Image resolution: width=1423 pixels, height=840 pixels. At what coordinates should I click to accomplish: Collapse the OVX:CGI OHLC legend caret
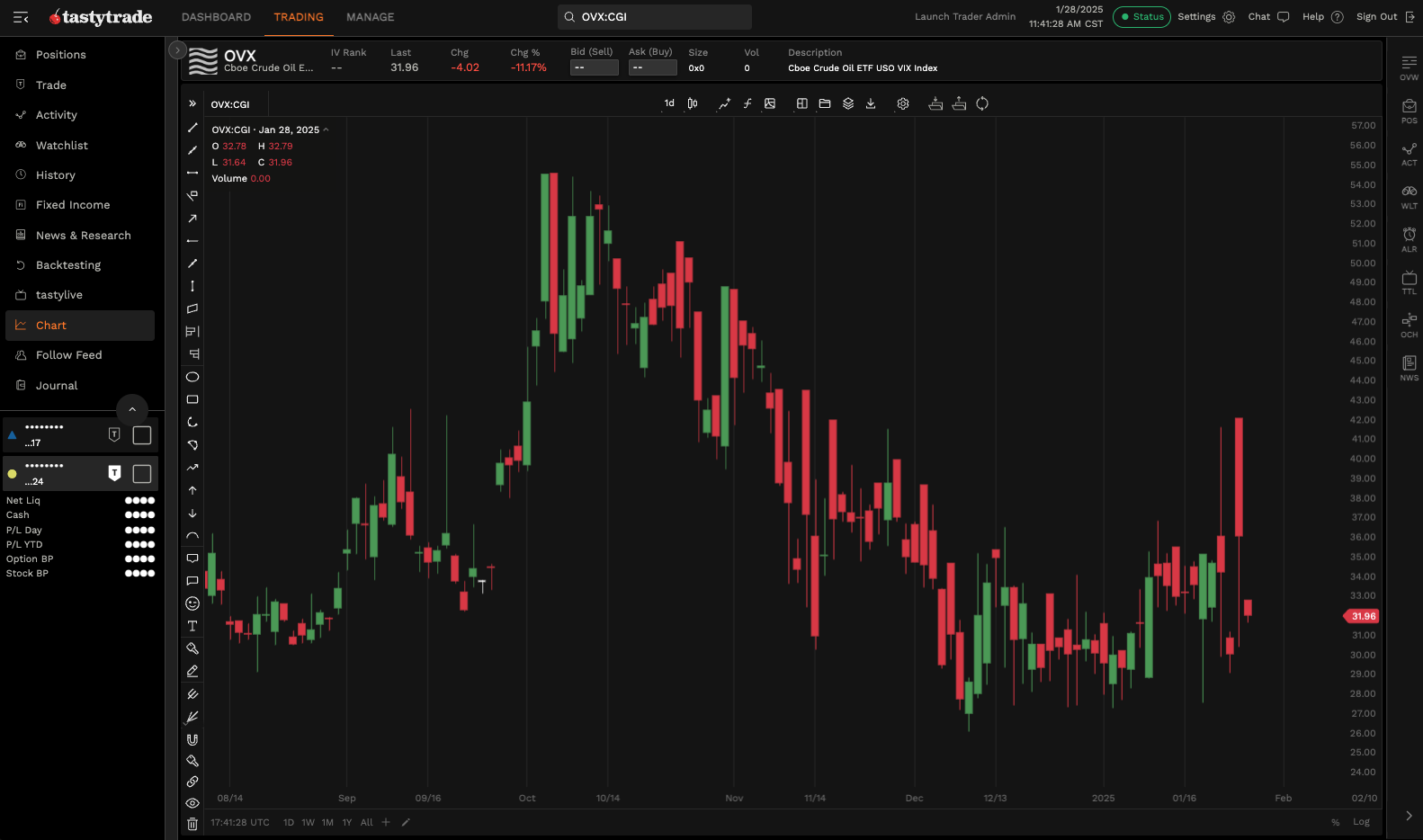(326, 130)
